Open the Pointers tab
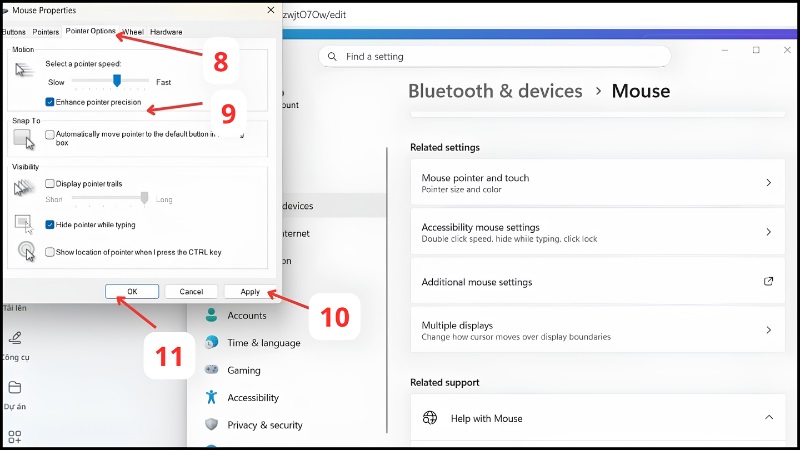The image size is (800, 450). click(x=45, y=32)
